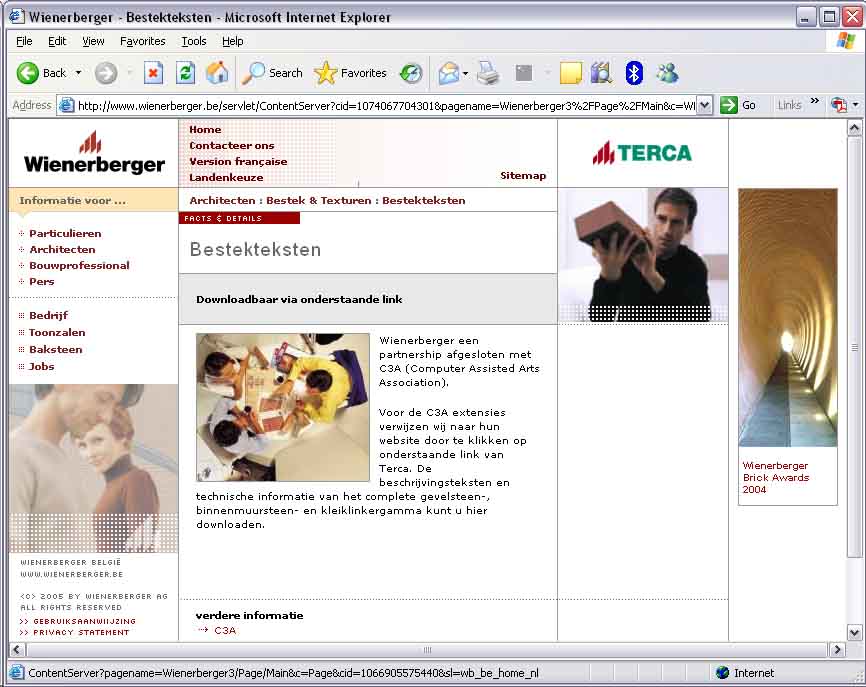This screenshot has width=866, height=687.
Task: Open the yellow Discuss note icon
Action: (571, 73)
